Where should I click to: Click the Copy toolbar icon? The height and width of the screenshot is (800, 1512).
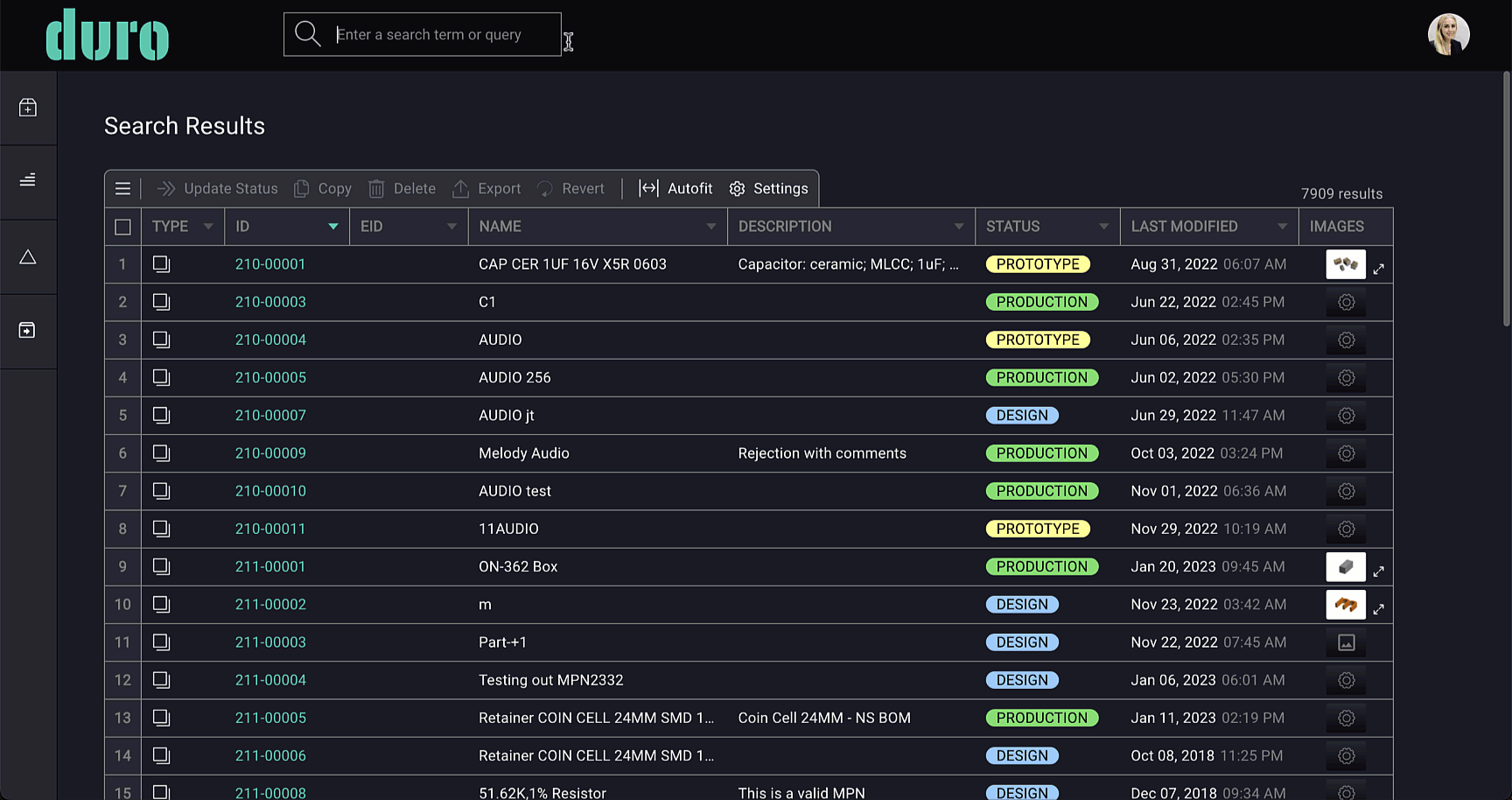tap(301, 188)
